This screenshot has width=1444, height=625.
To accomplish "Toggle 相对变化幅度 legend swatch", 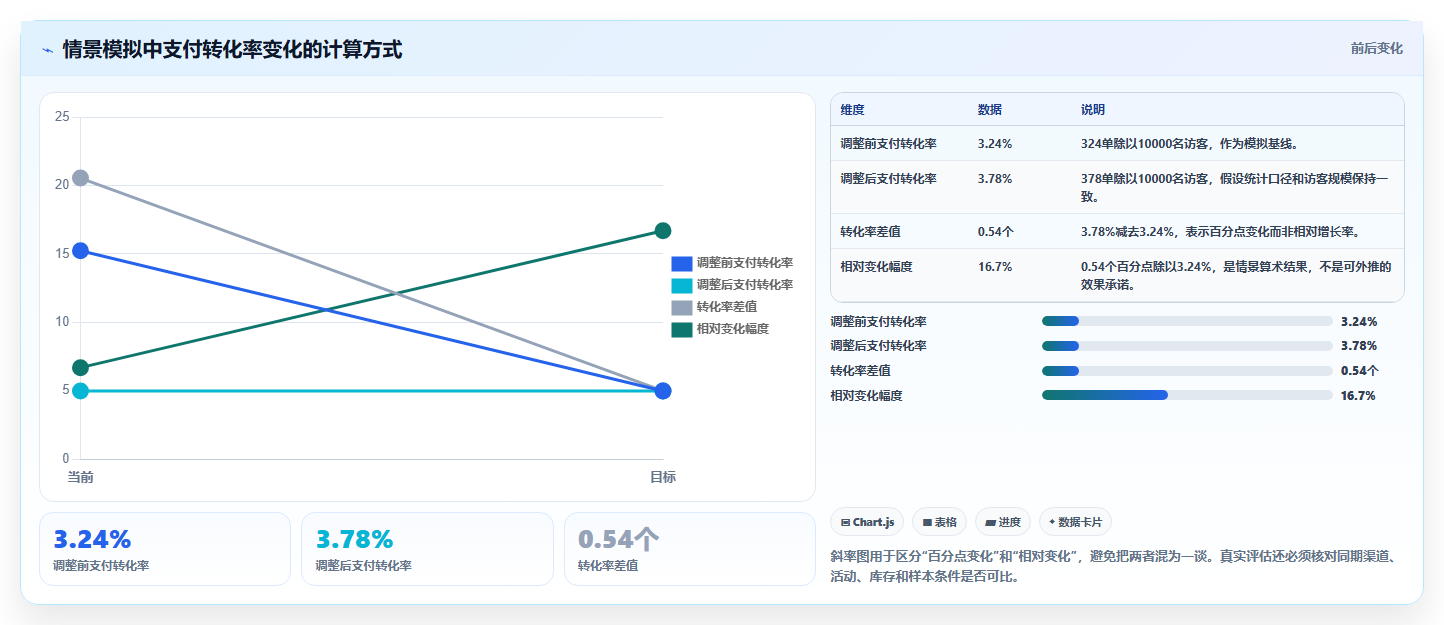I will coord(681,330).
